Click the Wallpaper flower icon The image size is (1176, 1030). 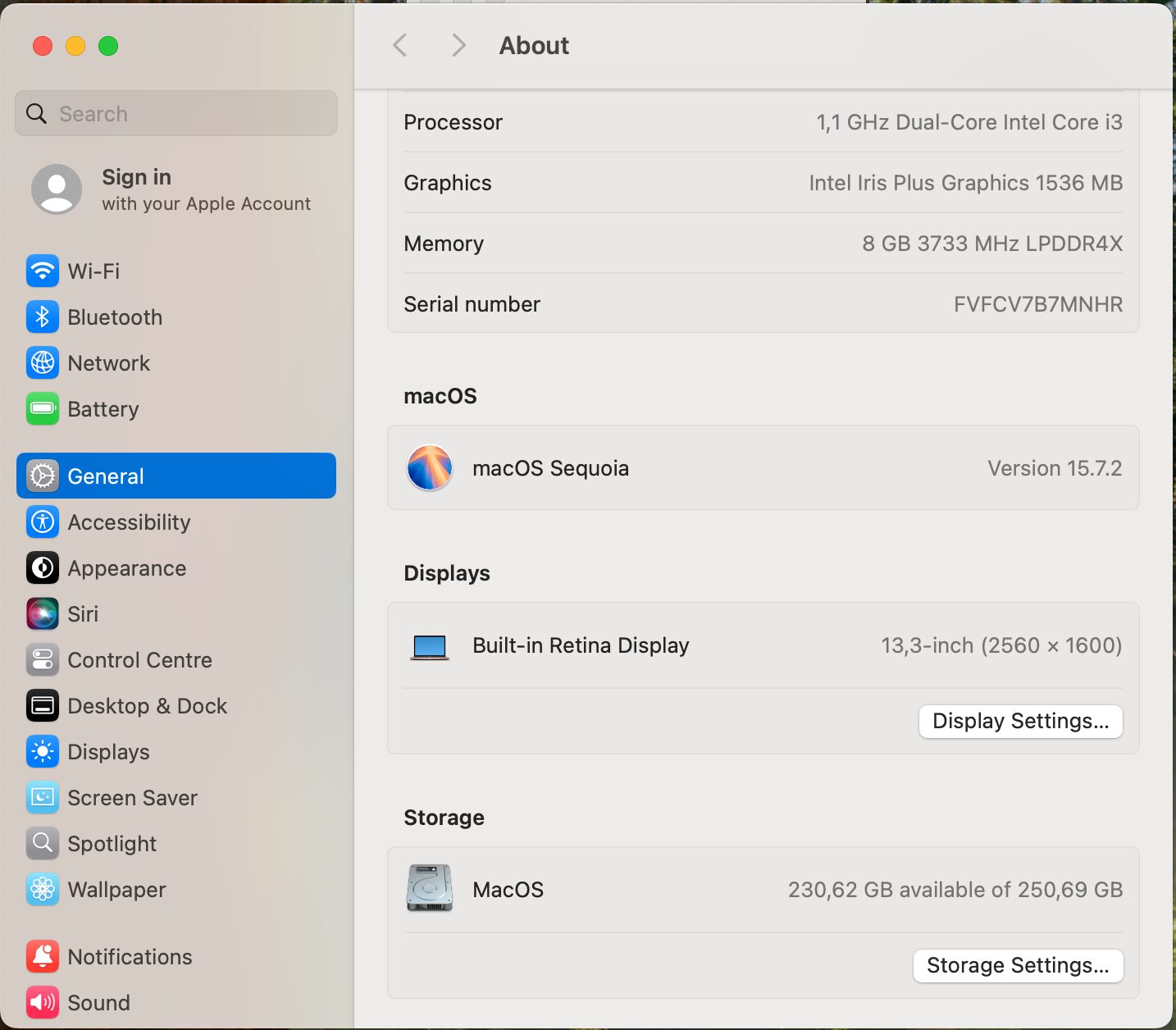pyautogui.click(x=43, y=889)
